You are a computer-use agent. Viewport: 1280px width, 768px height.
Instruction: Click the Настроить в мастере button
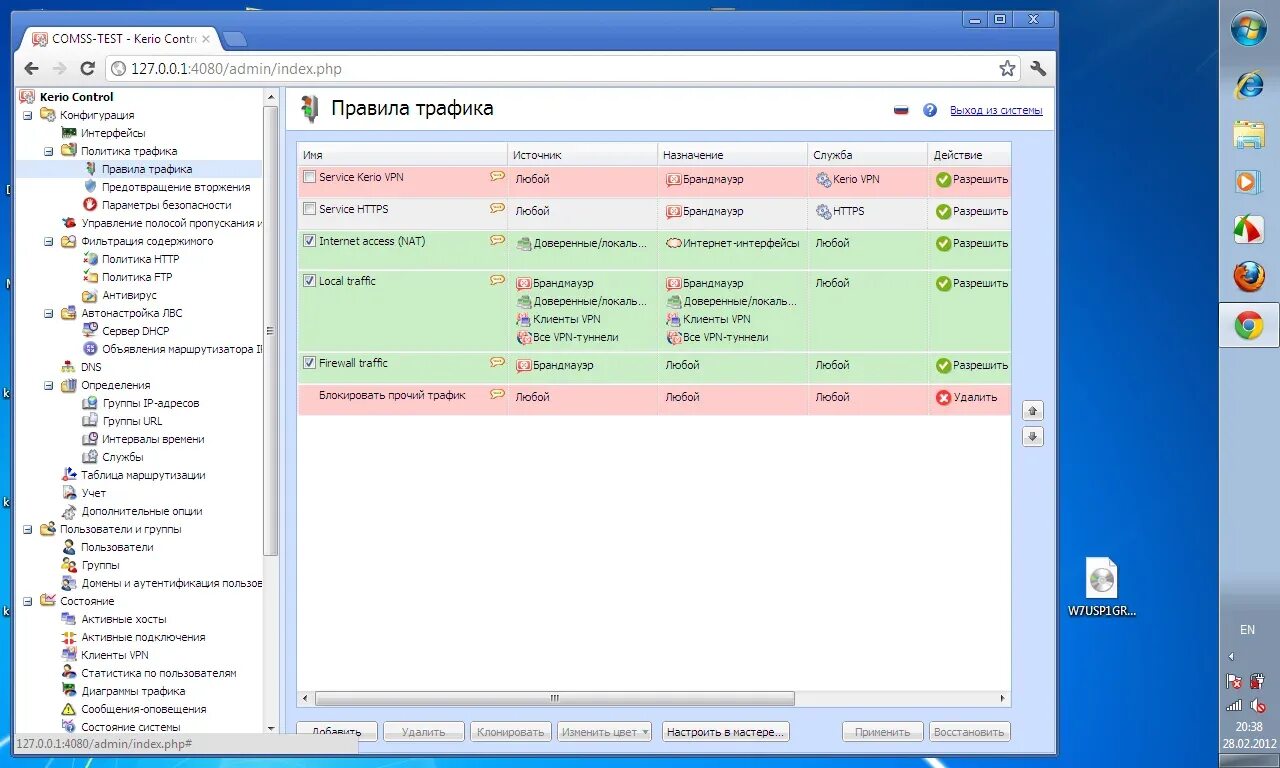(x=727, y=732)
